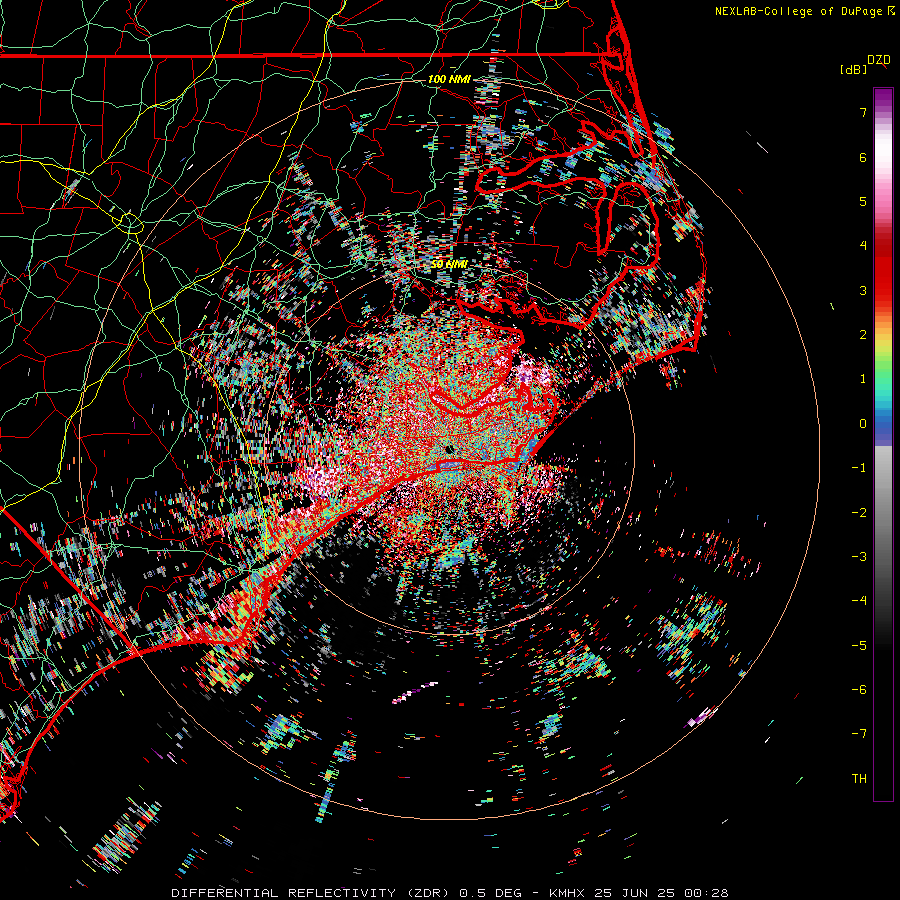Select the 4 dB scale label

coord(863,246)
